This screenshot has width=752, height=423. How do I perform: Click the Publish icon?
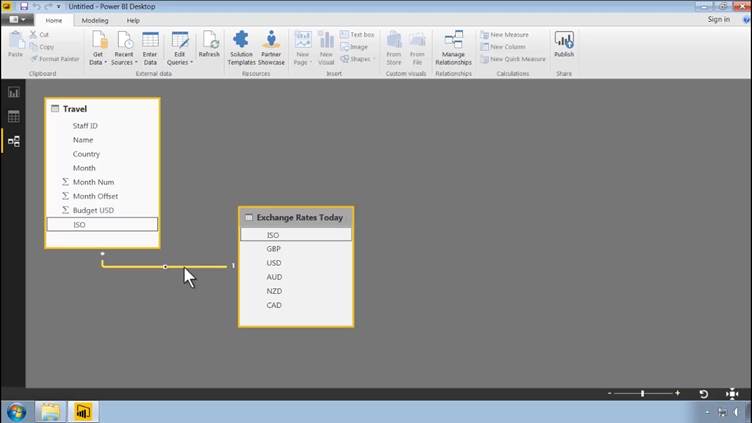click(564, 44)
